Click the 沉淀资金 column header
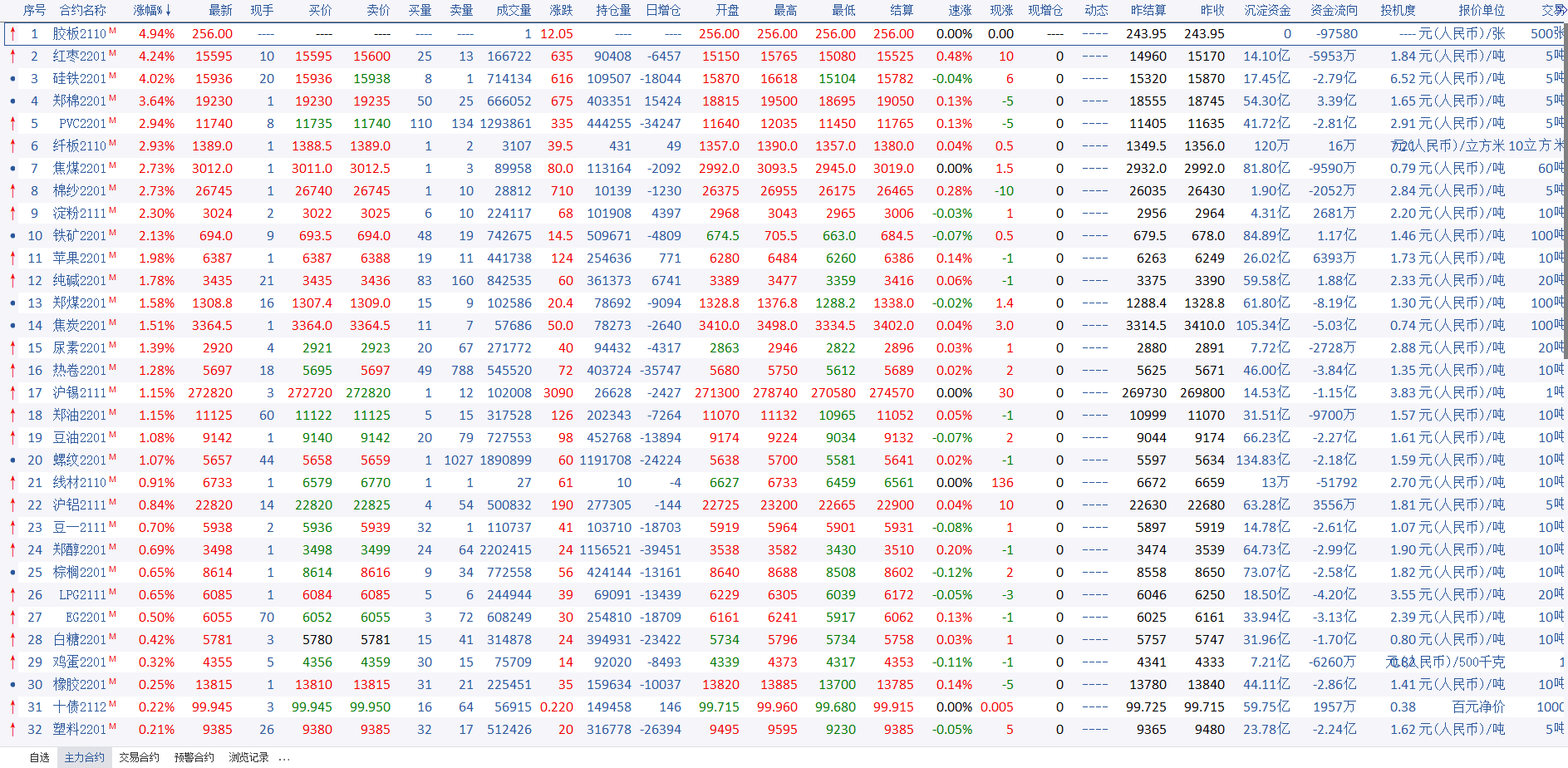 [1267, 11]
